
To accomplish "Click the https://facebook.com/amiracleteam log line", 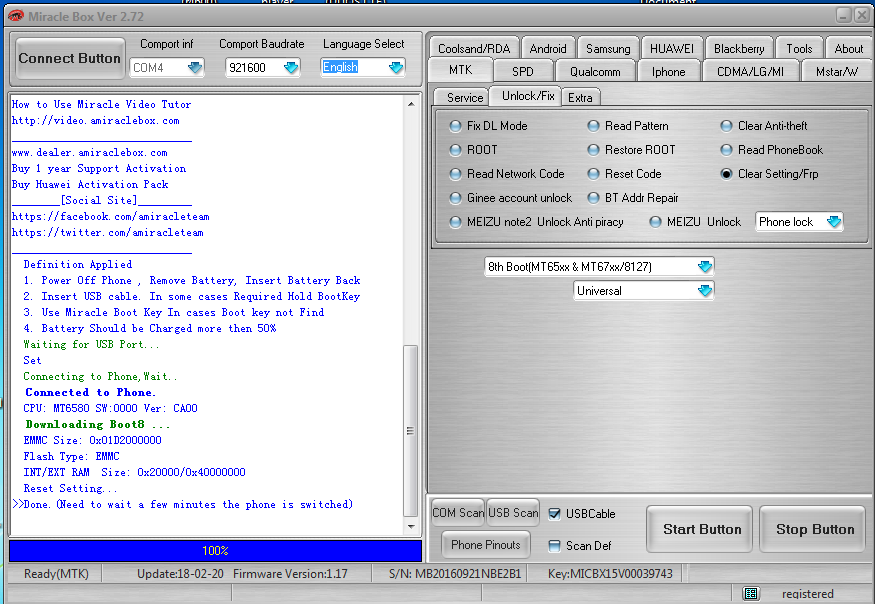I will coord(110,217).
